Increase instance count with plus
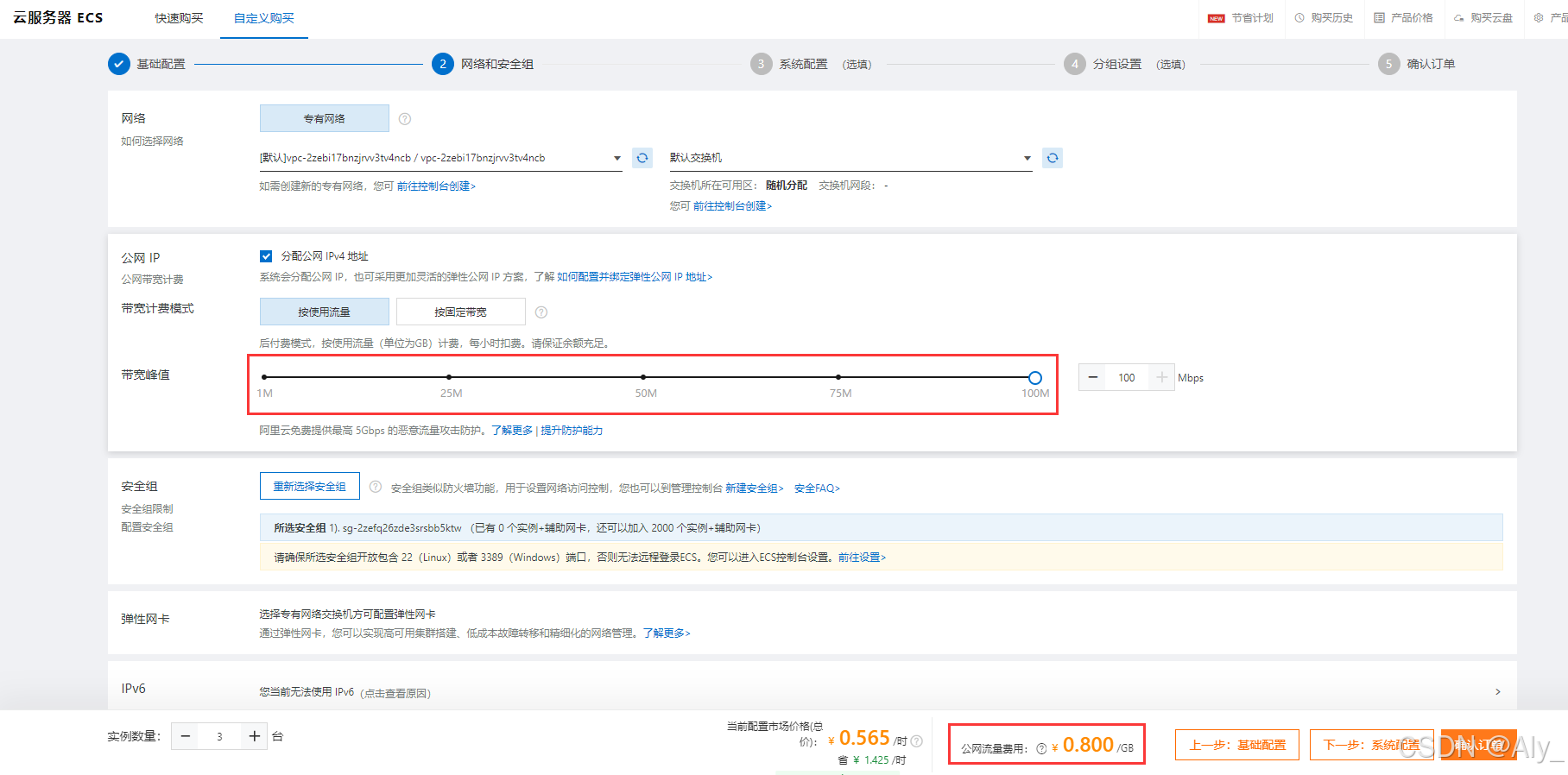The width and height of the screenshot is (1568, 775). (254, 736)
